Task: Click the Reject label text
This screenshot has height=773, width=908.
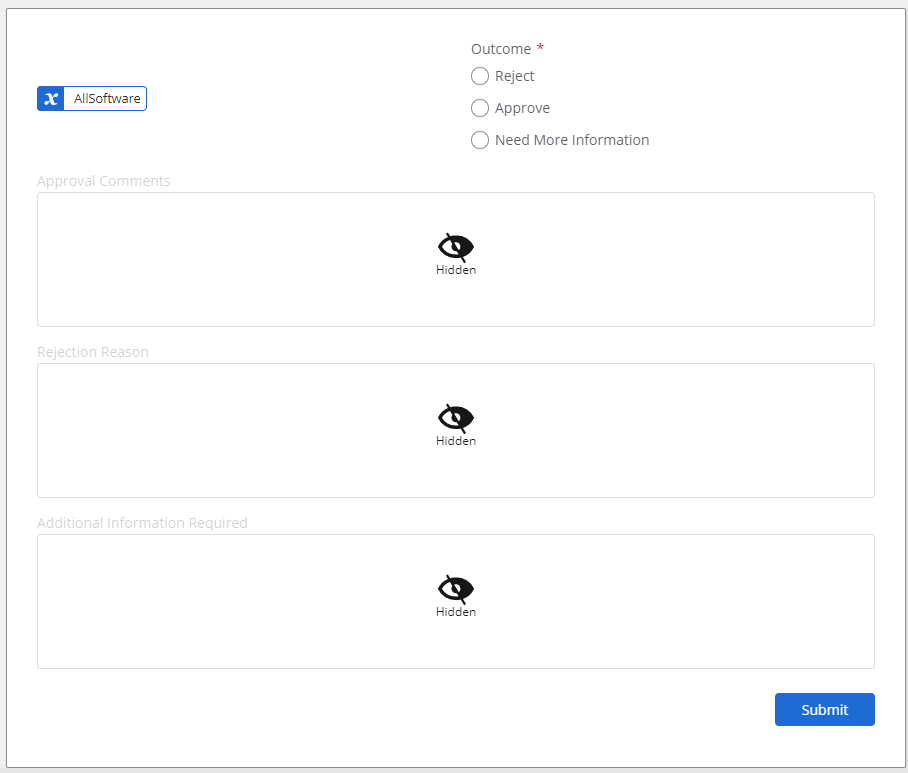Action: (x=514, y=76)
